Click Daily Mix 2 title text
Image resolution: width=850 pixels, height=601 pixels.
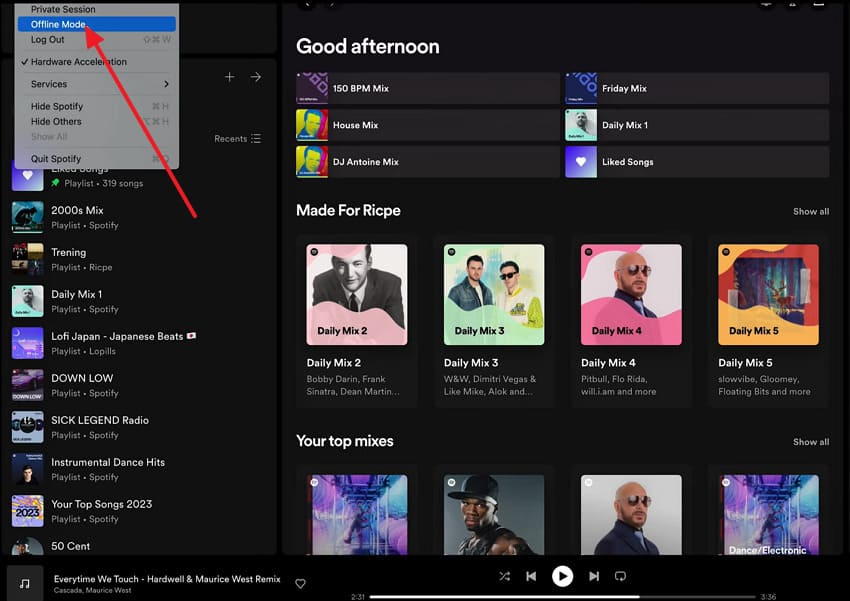click(x=333, y=363)
